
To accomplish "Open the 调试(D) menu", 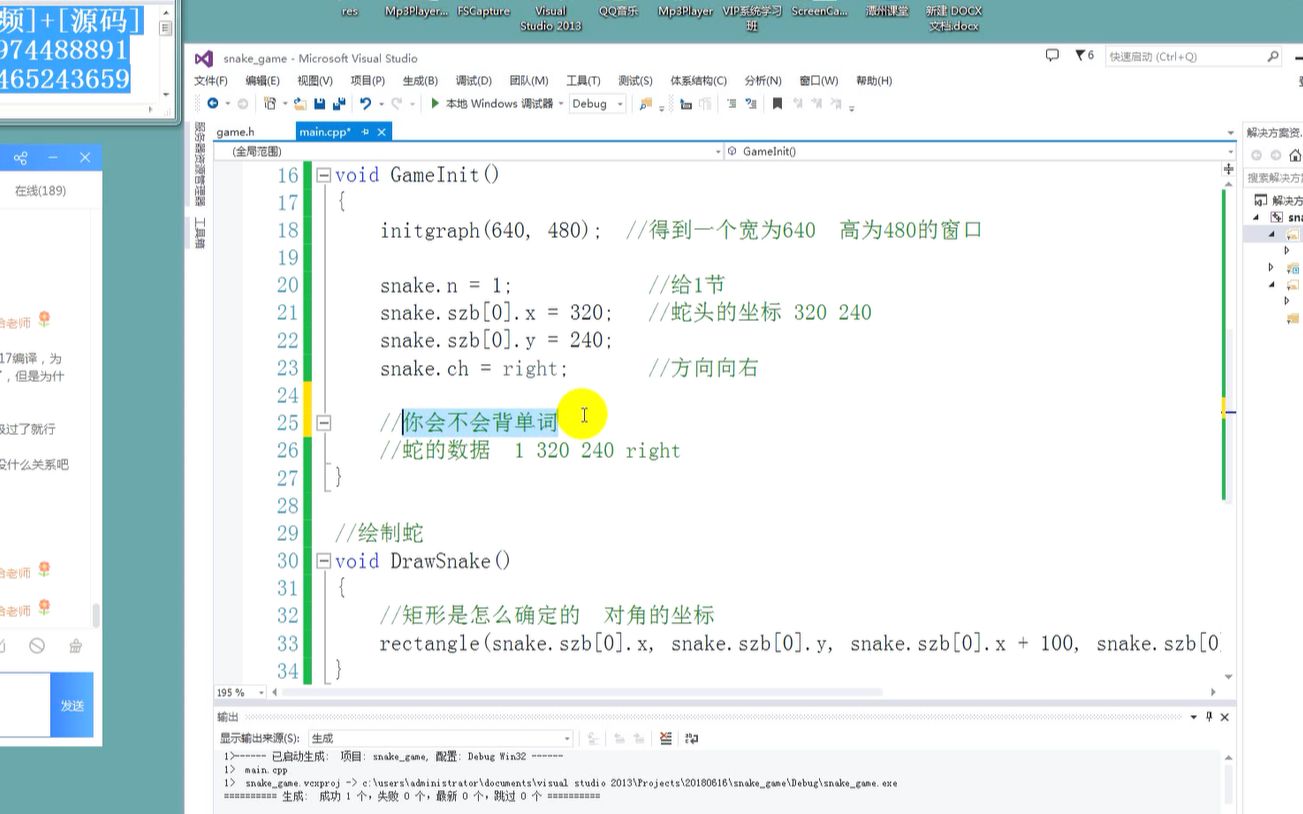I will [x=473, y=80].
